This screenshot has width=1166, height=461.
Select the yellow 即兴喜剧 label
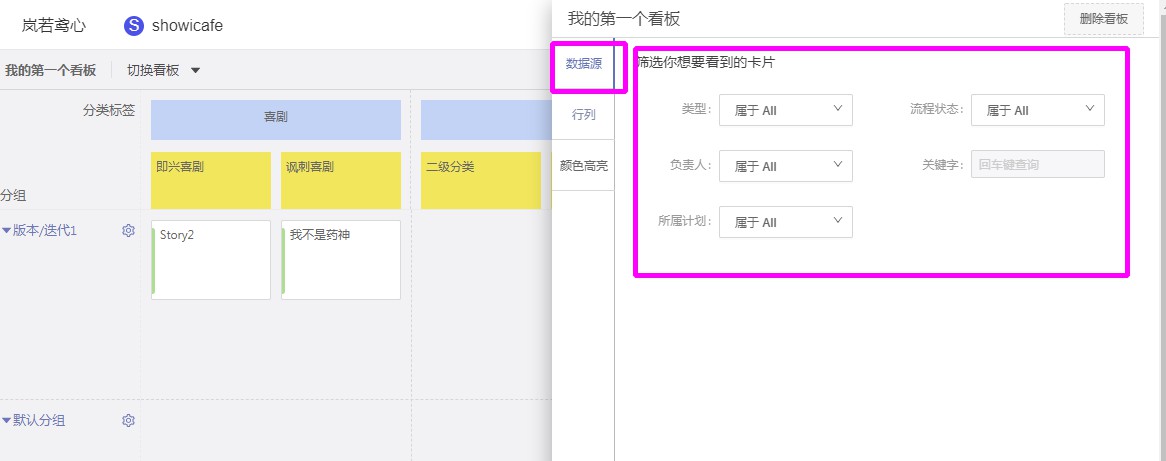[x=211, y=181]
